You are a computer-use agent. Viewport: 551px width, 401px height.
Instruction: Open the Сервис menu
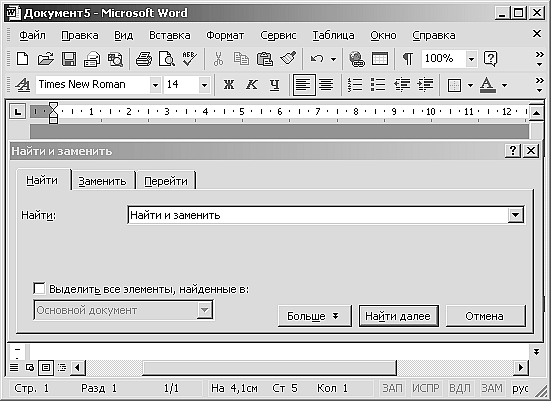[x=278, y=35]
